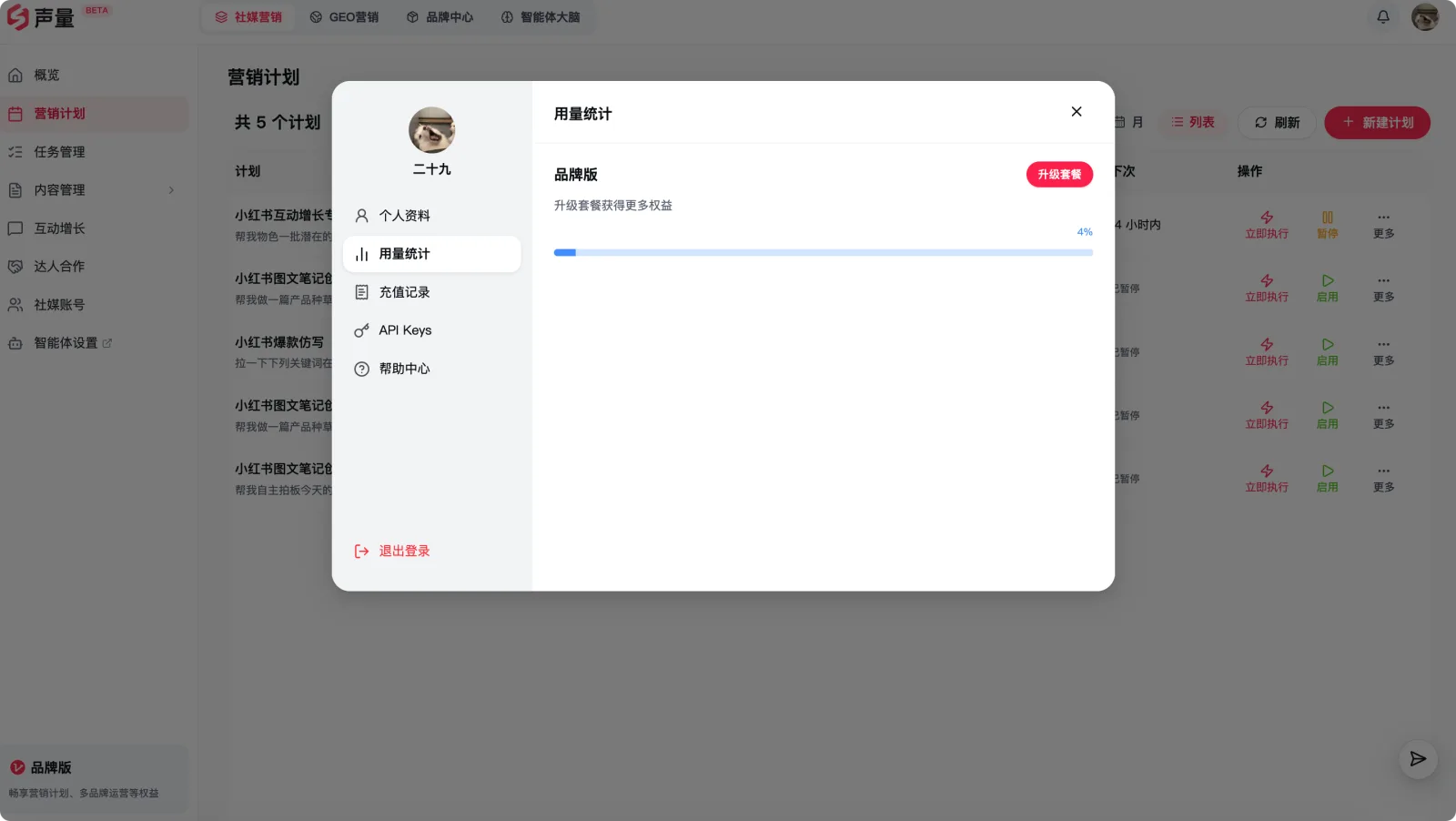
Task: Click 立即执行 on last plan row
Action: (x=1267, y=479)
